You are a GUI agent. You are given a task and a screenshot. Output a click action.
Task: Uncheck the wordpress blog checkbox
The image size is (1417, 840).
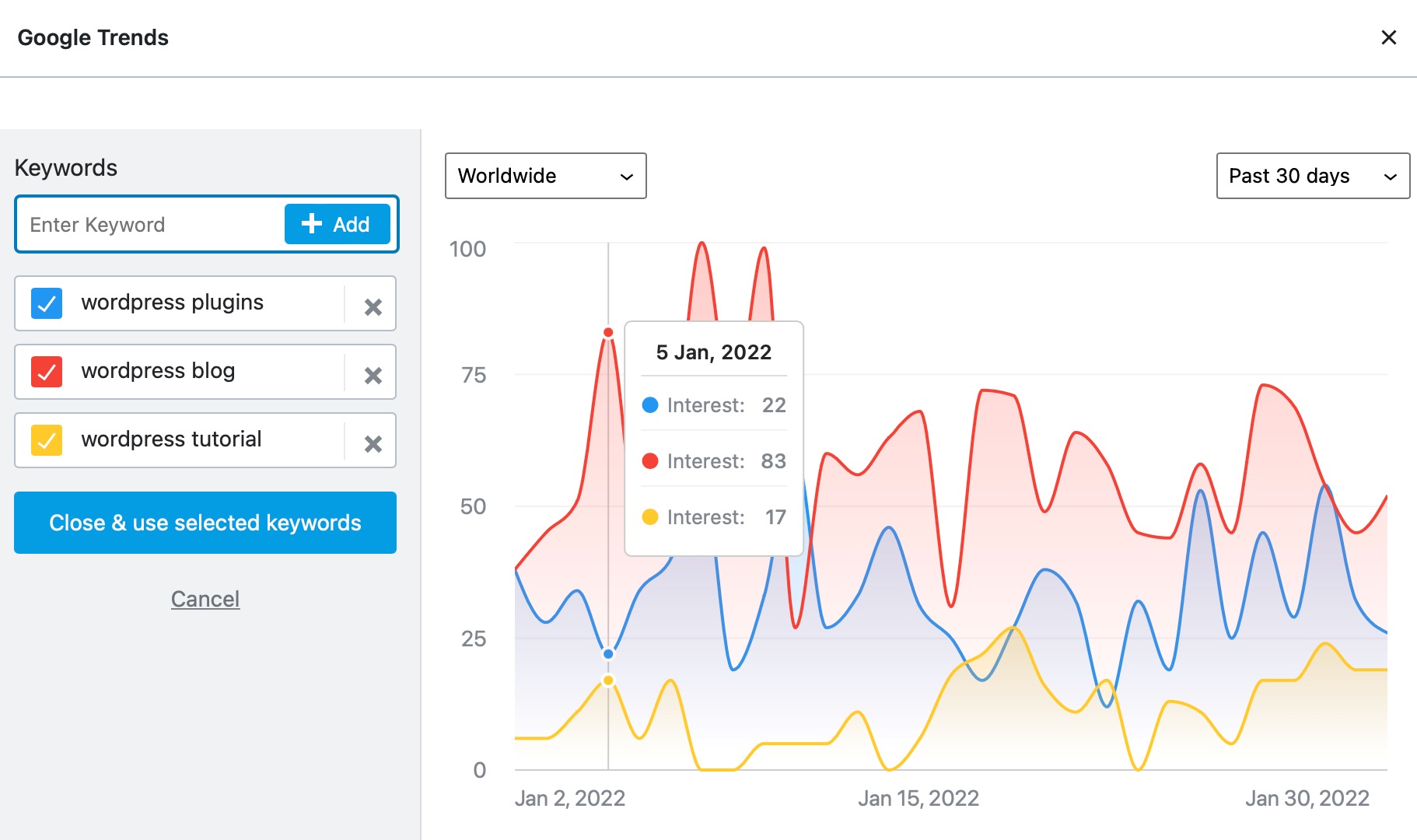(x=47, y=372)
